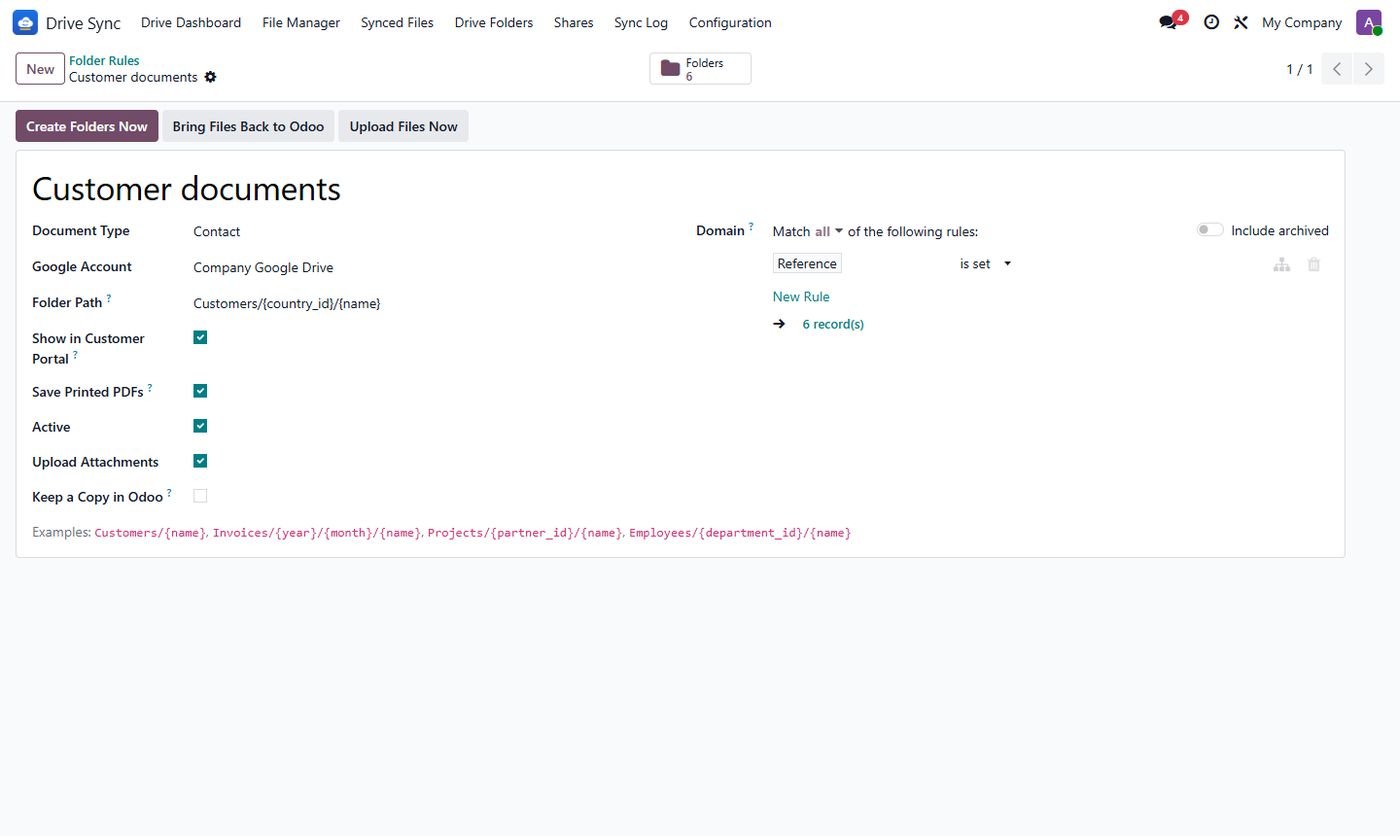Open the debug tools wrench icon
The width and height of the screenshot is (1400, 836).
click(1240, 22)
